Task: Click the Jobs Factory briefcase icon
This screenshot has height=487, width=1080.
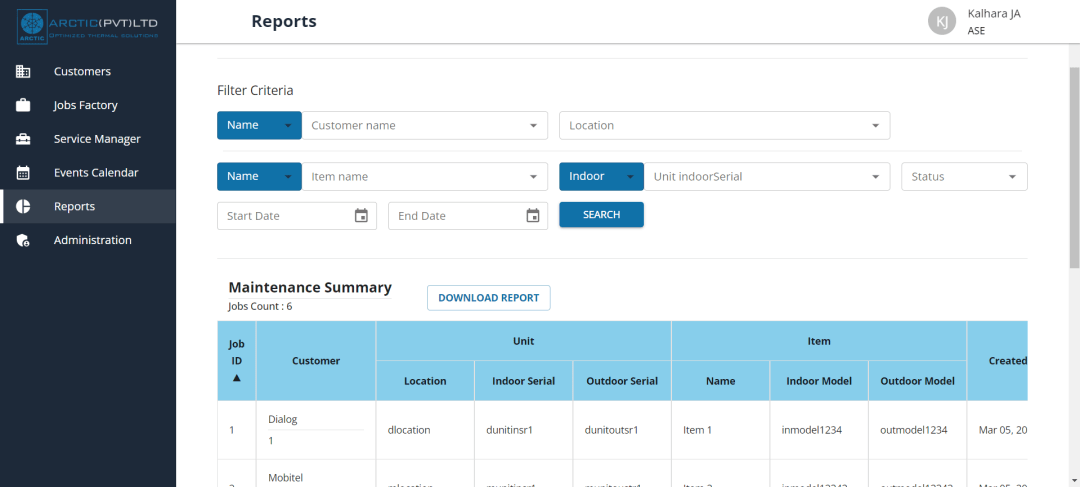Action: (x=23, y=105)
